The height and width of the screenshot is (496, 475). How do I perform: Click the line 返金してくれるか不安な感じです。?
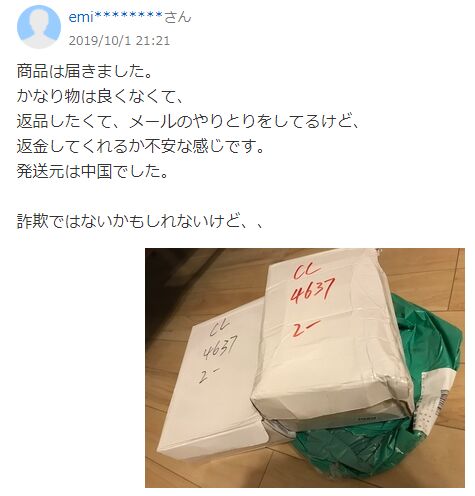tap(140, 146)
